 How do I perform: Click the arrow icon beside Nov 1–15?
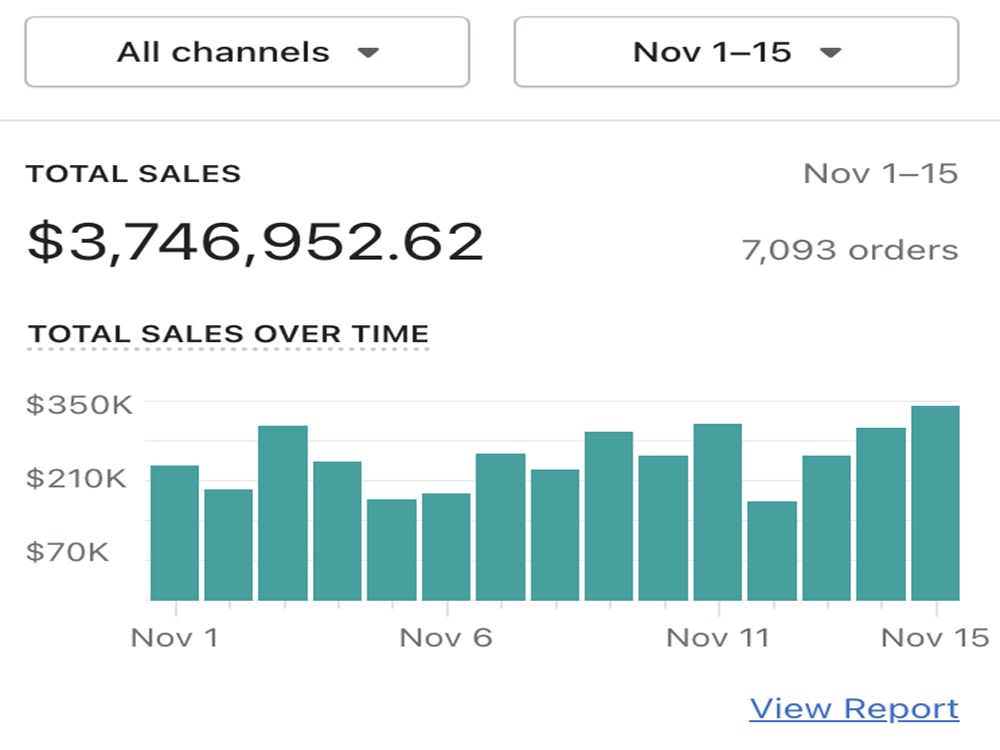[x=830, y=52]
